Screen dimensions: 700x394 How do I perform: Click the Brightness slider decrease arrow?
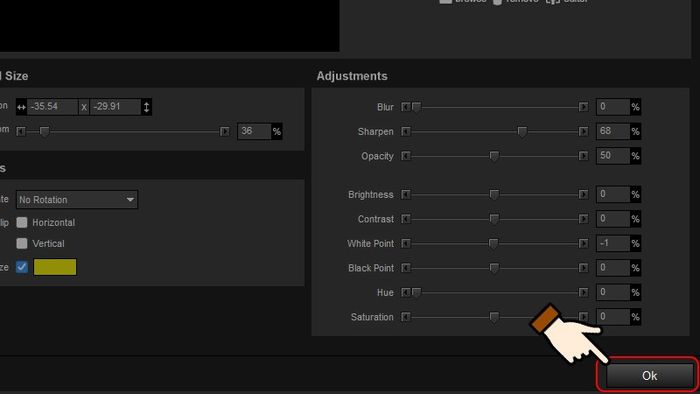point(406,195)
